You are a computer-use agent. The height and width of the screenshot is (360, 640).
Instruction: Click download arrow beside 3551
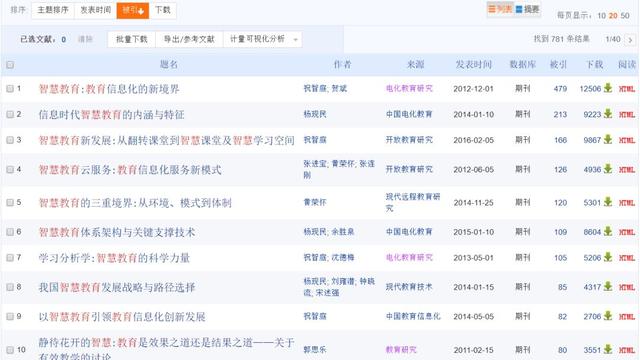[608, 349]
